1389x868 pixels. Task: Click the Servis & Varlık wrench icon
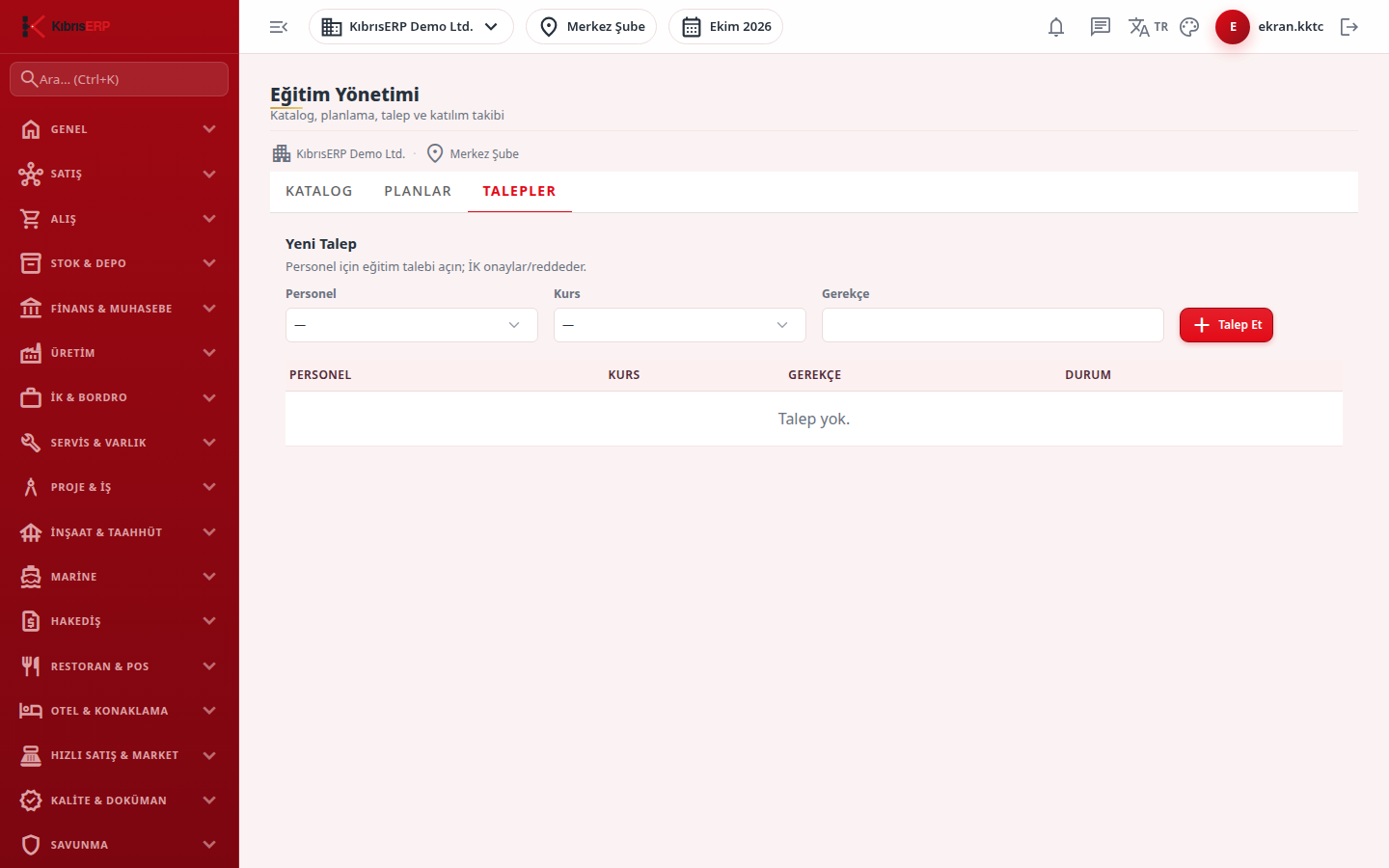click(31, 443)
